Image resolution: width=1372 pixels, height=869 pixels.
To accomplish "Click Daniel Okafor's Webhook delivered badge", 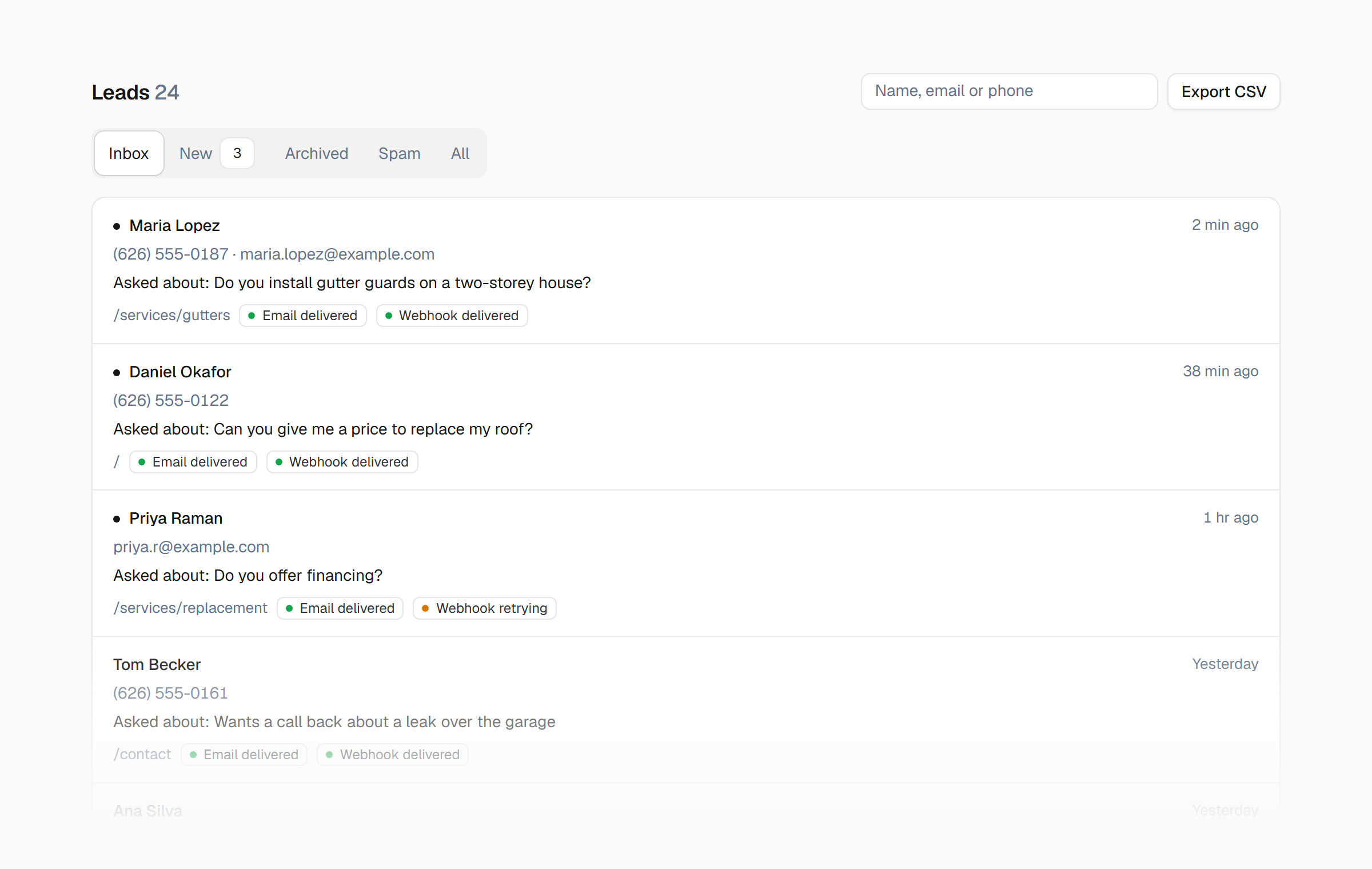I will click(x=342, y=462).
